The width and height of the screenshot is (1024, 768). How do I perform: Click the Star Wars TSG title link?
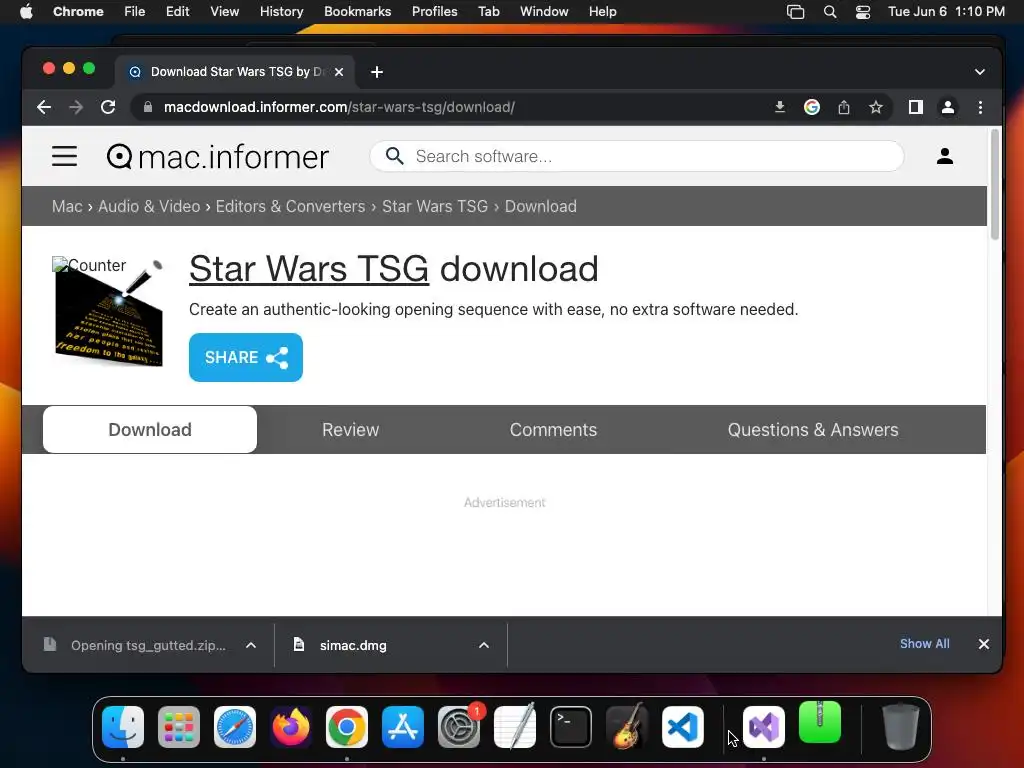pyautogui.click(x=309, y=268)
